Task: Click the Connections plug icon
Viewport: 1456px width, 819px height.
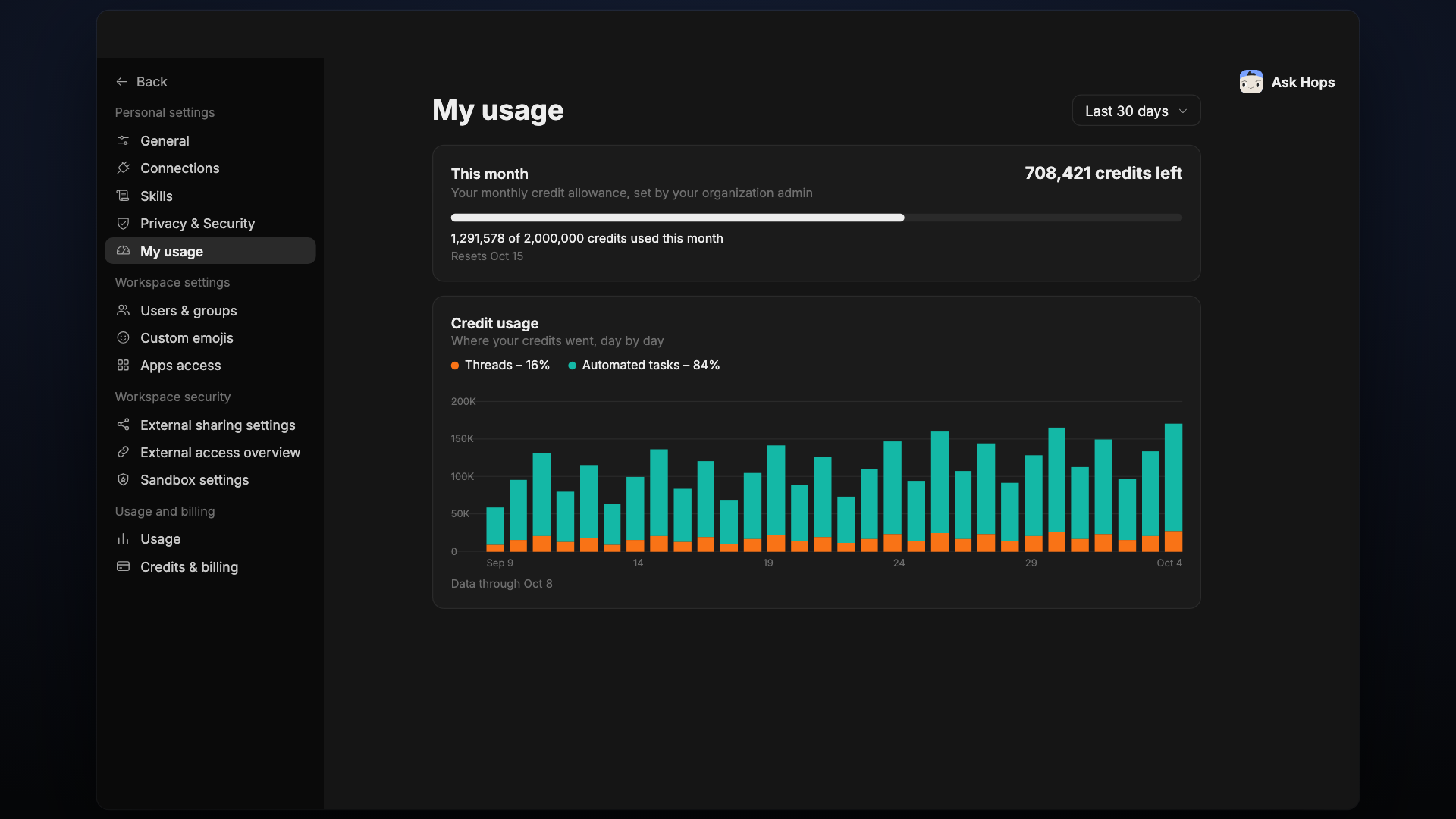Action: (x=123, y=168)
